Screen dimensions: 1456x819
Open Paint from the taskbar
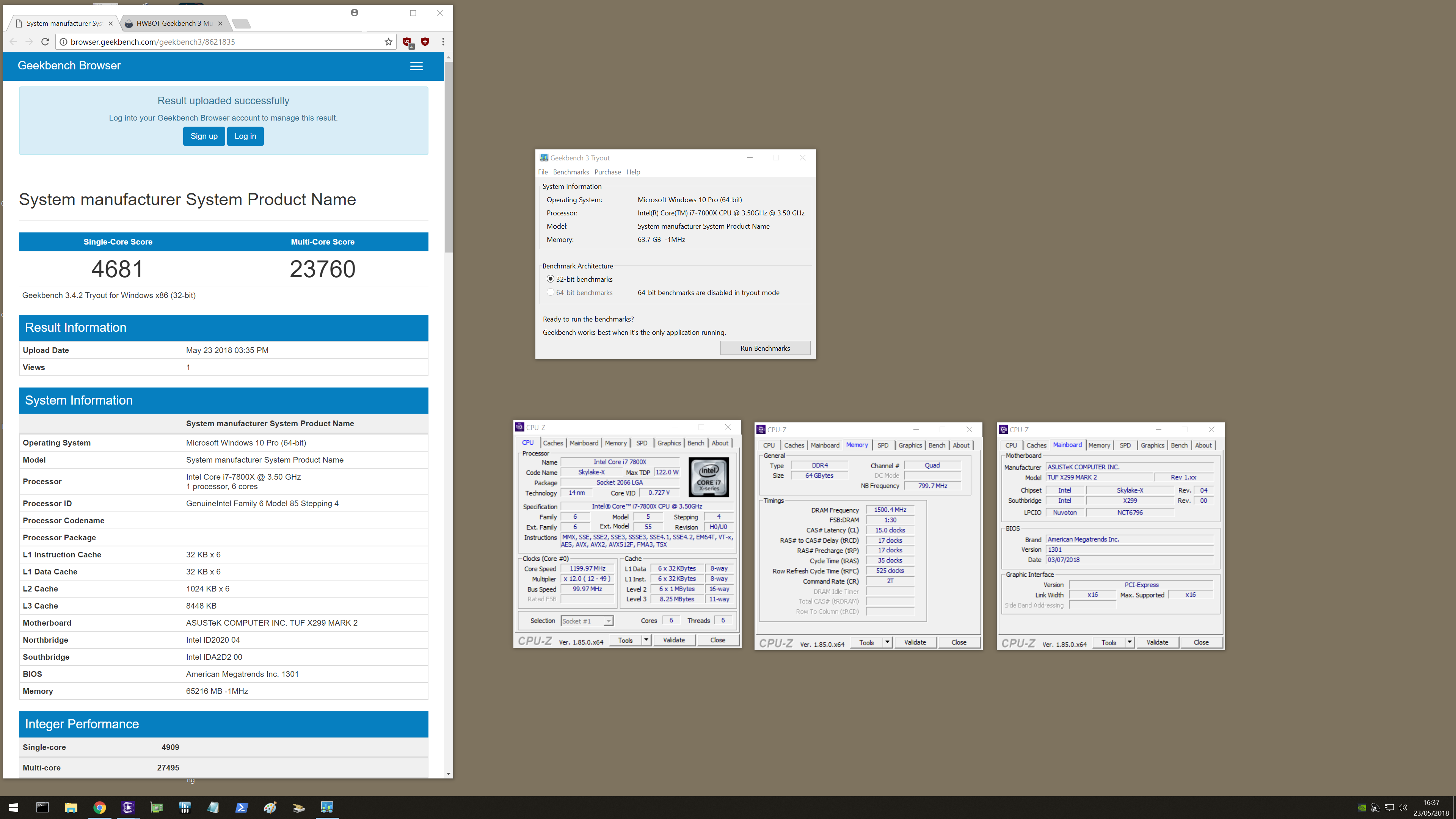pyautogui.click(x=270, y=807)
